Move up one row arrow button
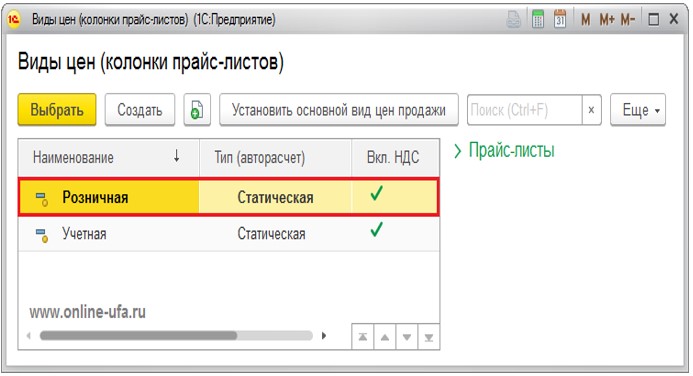 pos(385,337)
